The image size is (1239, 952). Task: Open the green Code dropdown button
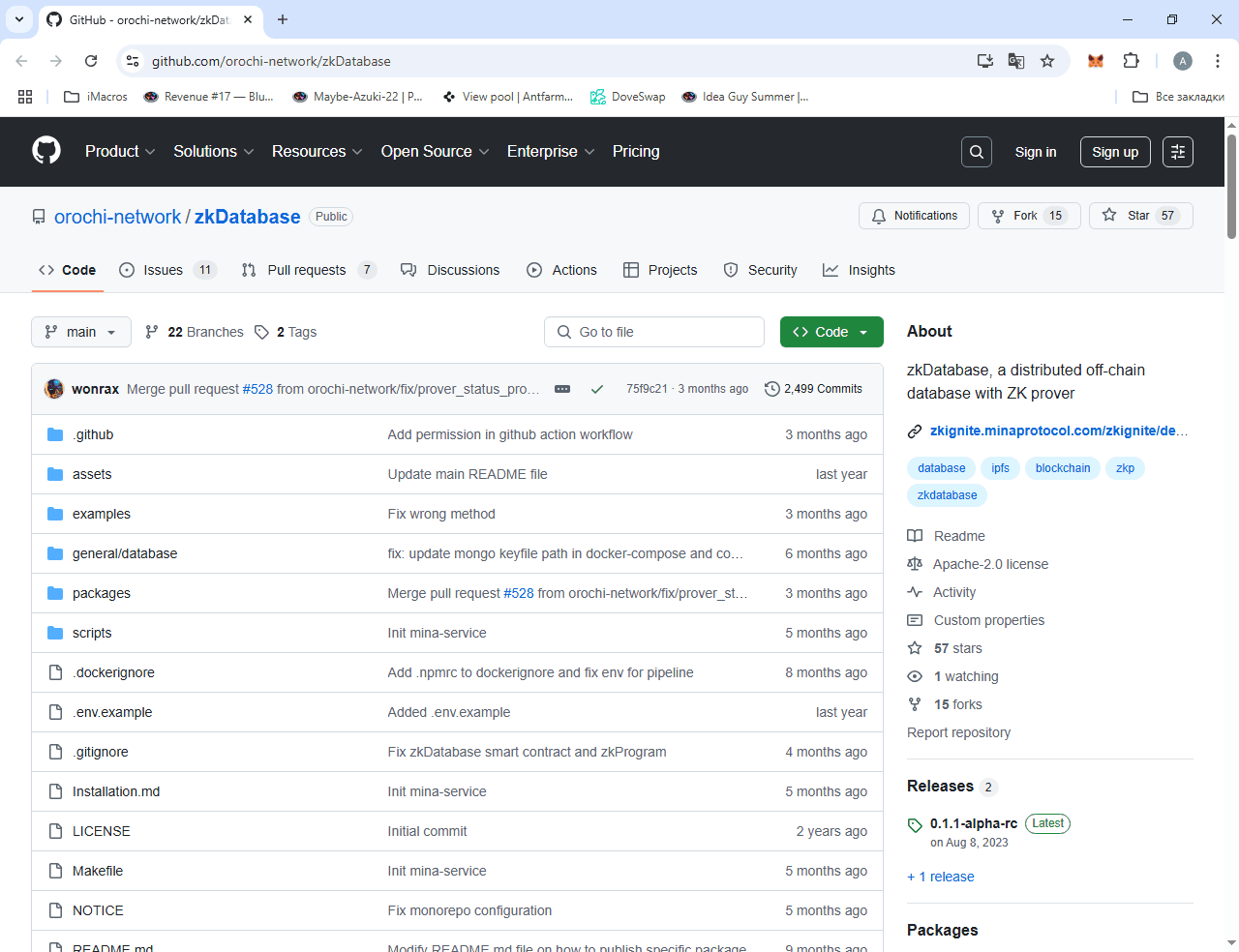831,332
